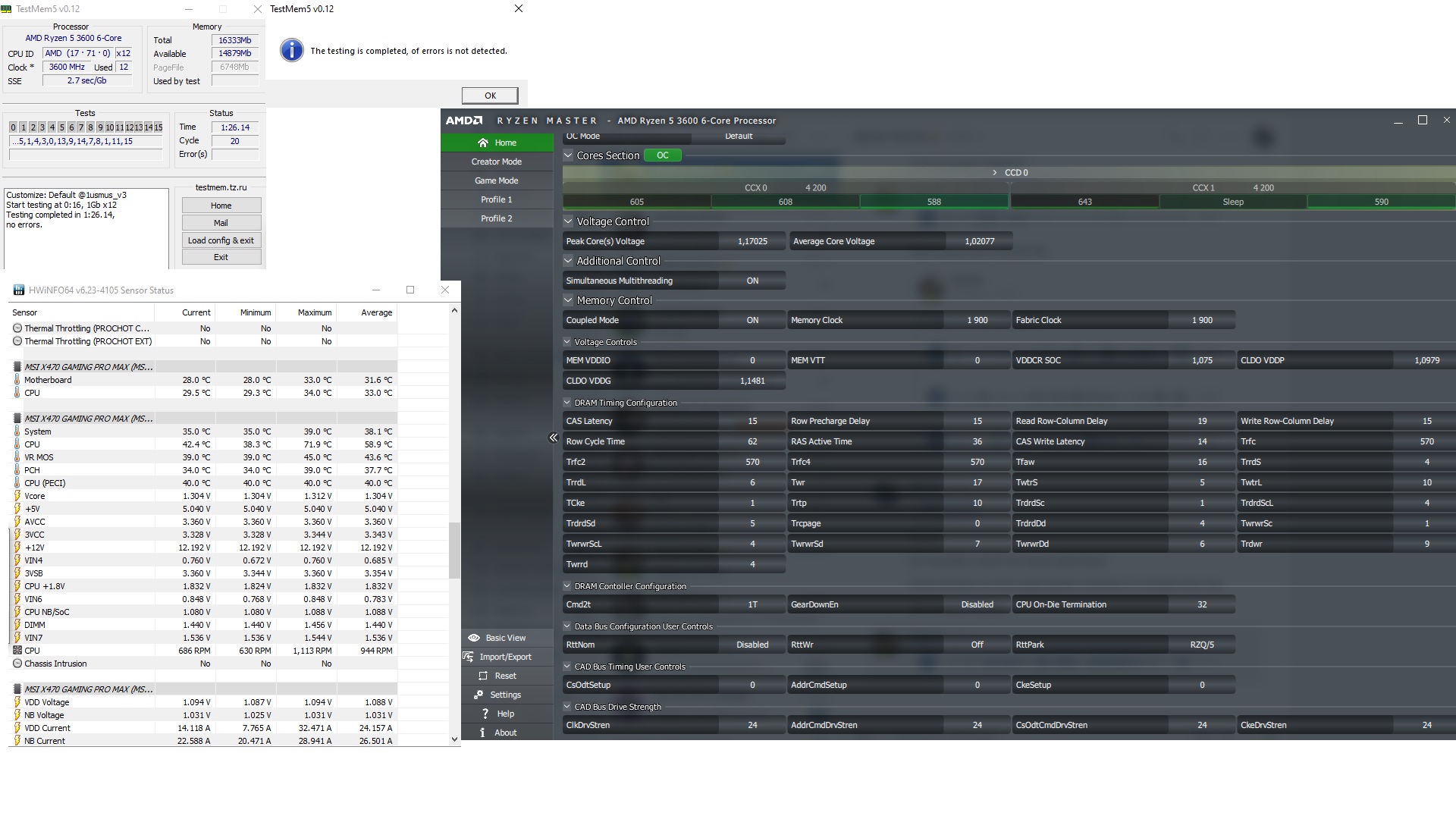Open Basic View eye icon
The image size is (1456, 819).
pyautogui.click(x=474, y=638)
